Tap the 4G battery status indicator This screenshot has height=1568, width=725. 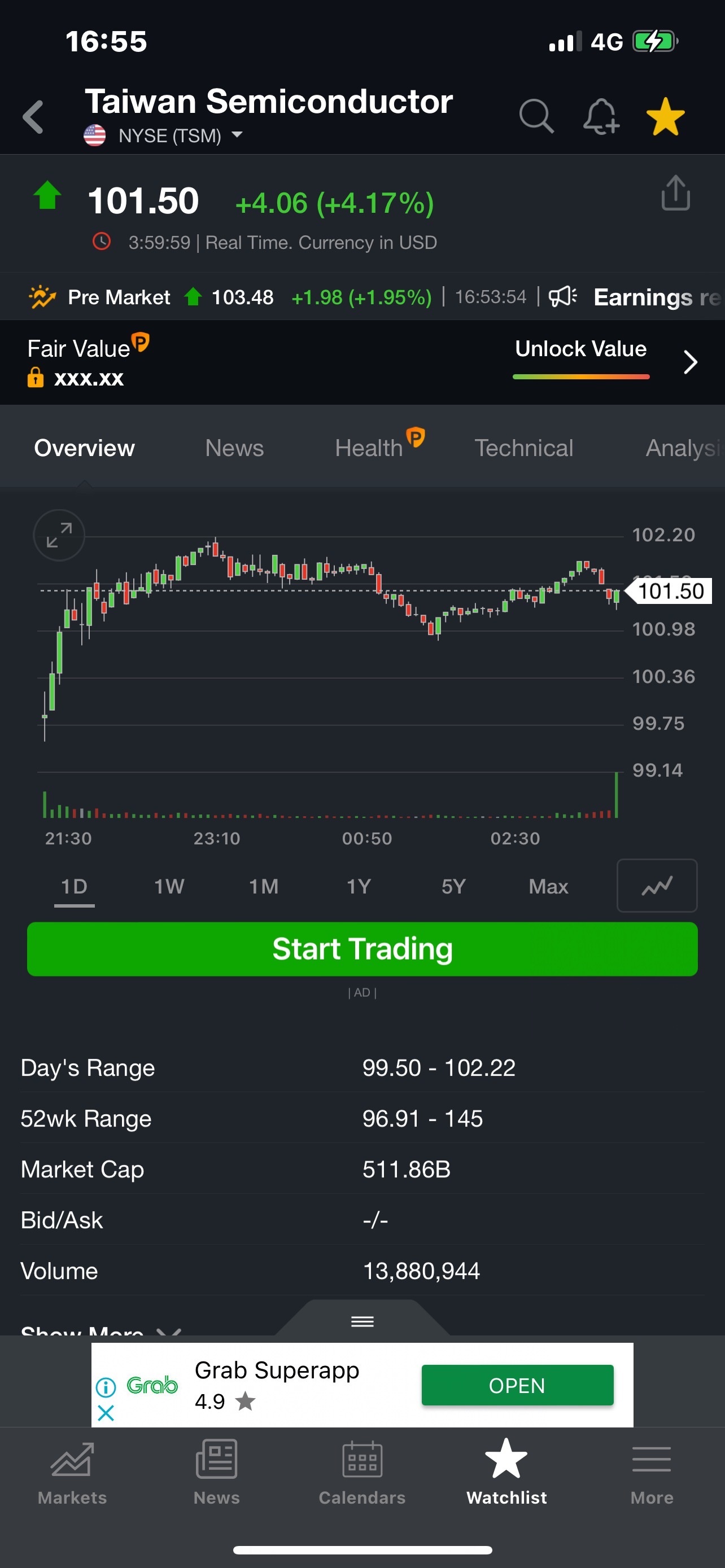coord(655,41)
